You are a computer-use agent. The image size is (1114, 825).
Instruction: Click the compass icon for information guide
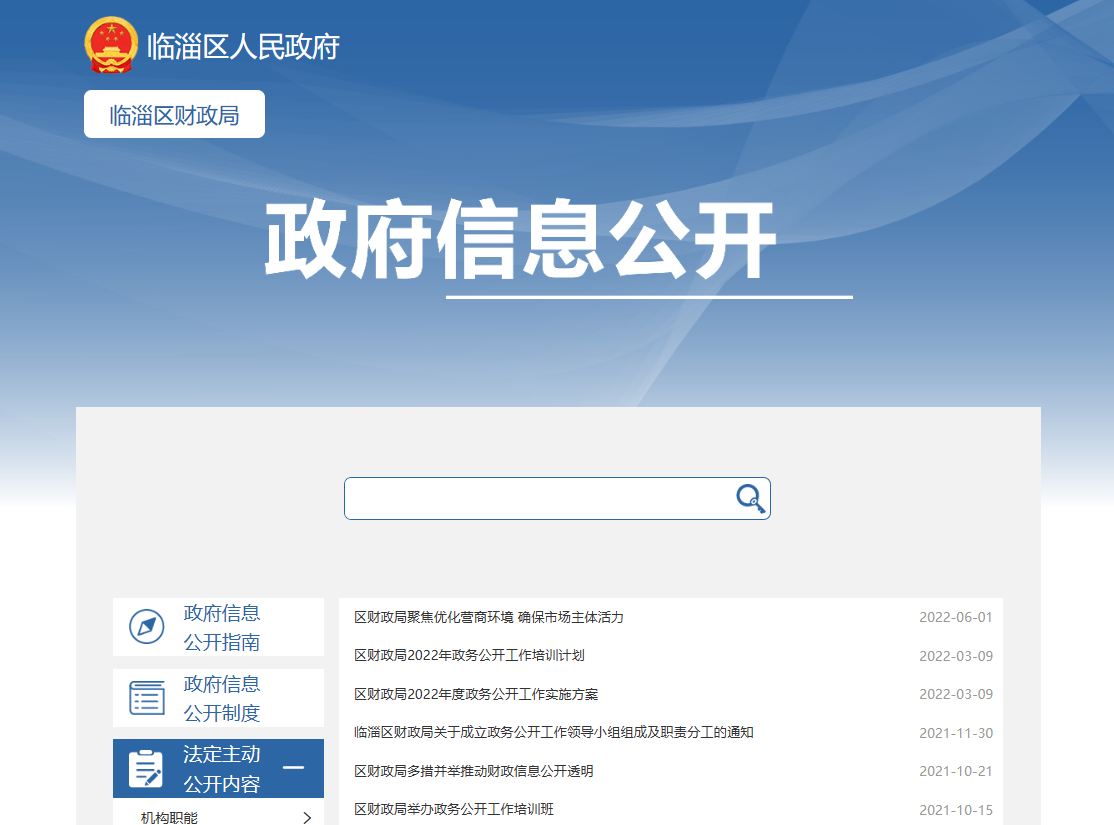point(147,627)
